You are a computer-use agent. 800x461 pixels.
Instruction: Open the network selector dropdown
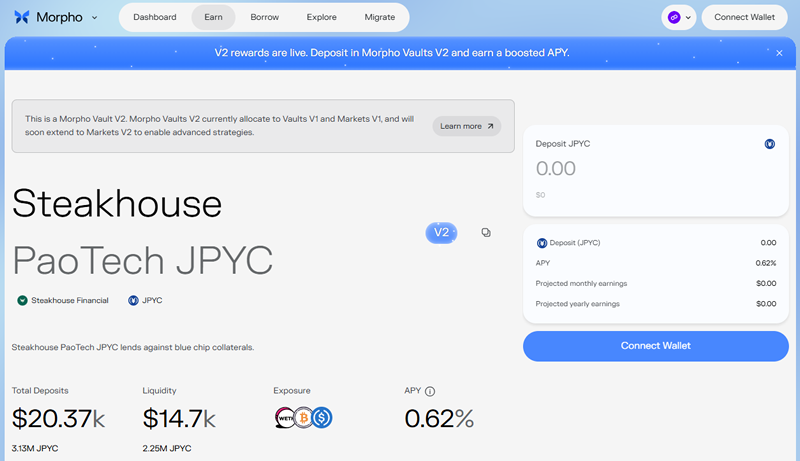pyautogui.click(x=679, y=17)
